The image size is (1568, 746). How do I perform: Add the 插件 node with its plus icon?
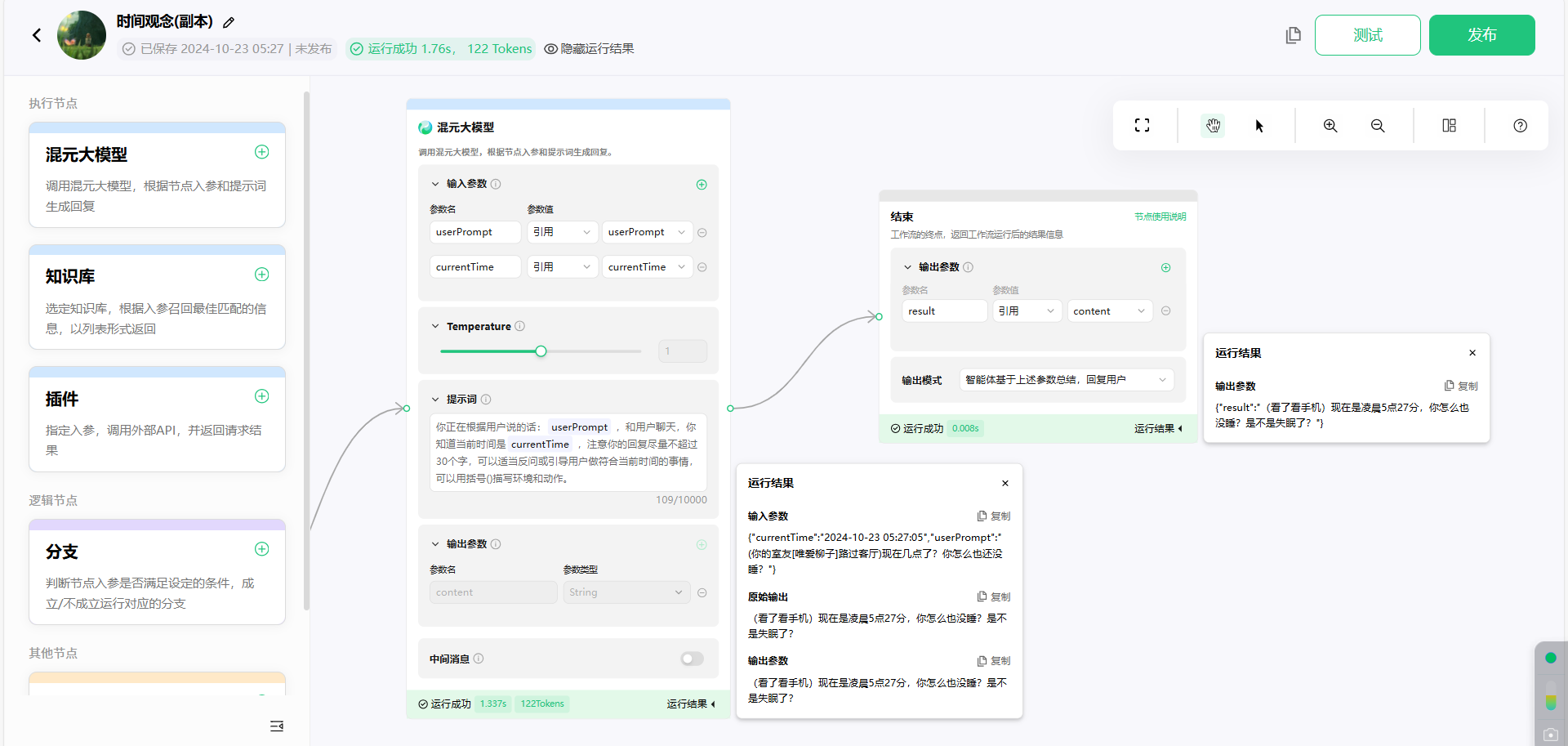[x=262, y=396]
